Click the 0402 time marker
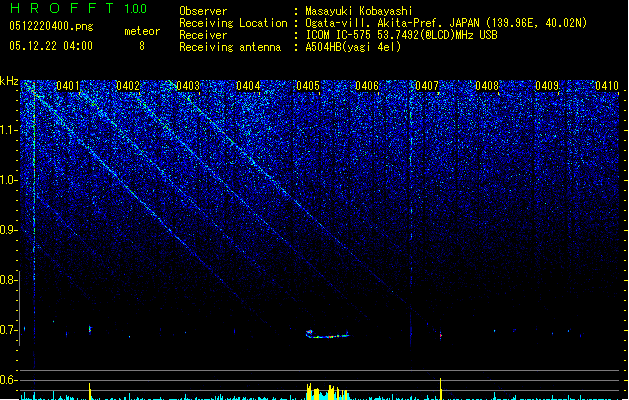 pyautogui.click(x=128, y=86)
